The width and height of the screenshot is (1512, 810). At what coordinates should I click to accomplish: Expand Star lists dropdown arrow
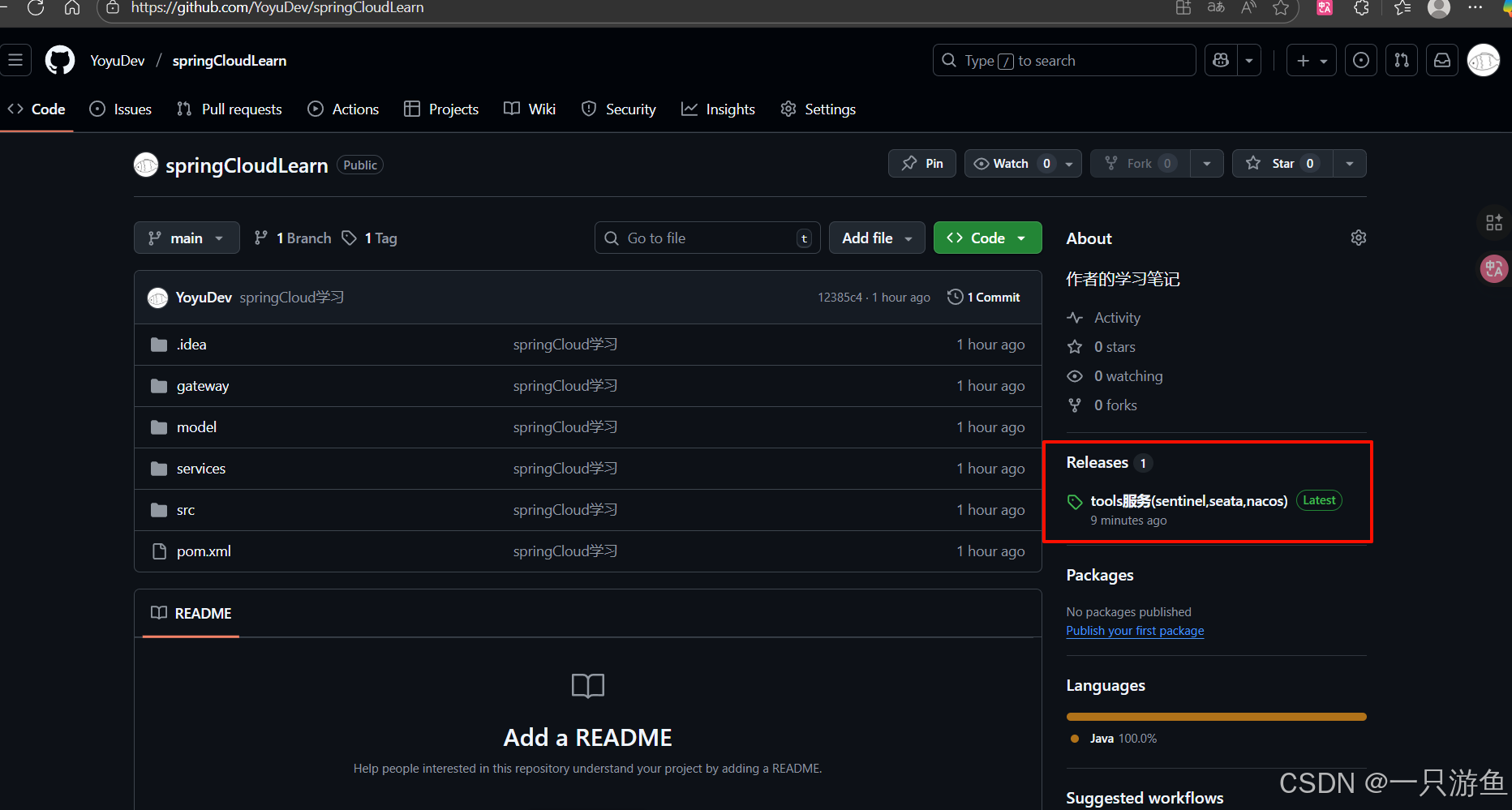[x=1350, y=164]
